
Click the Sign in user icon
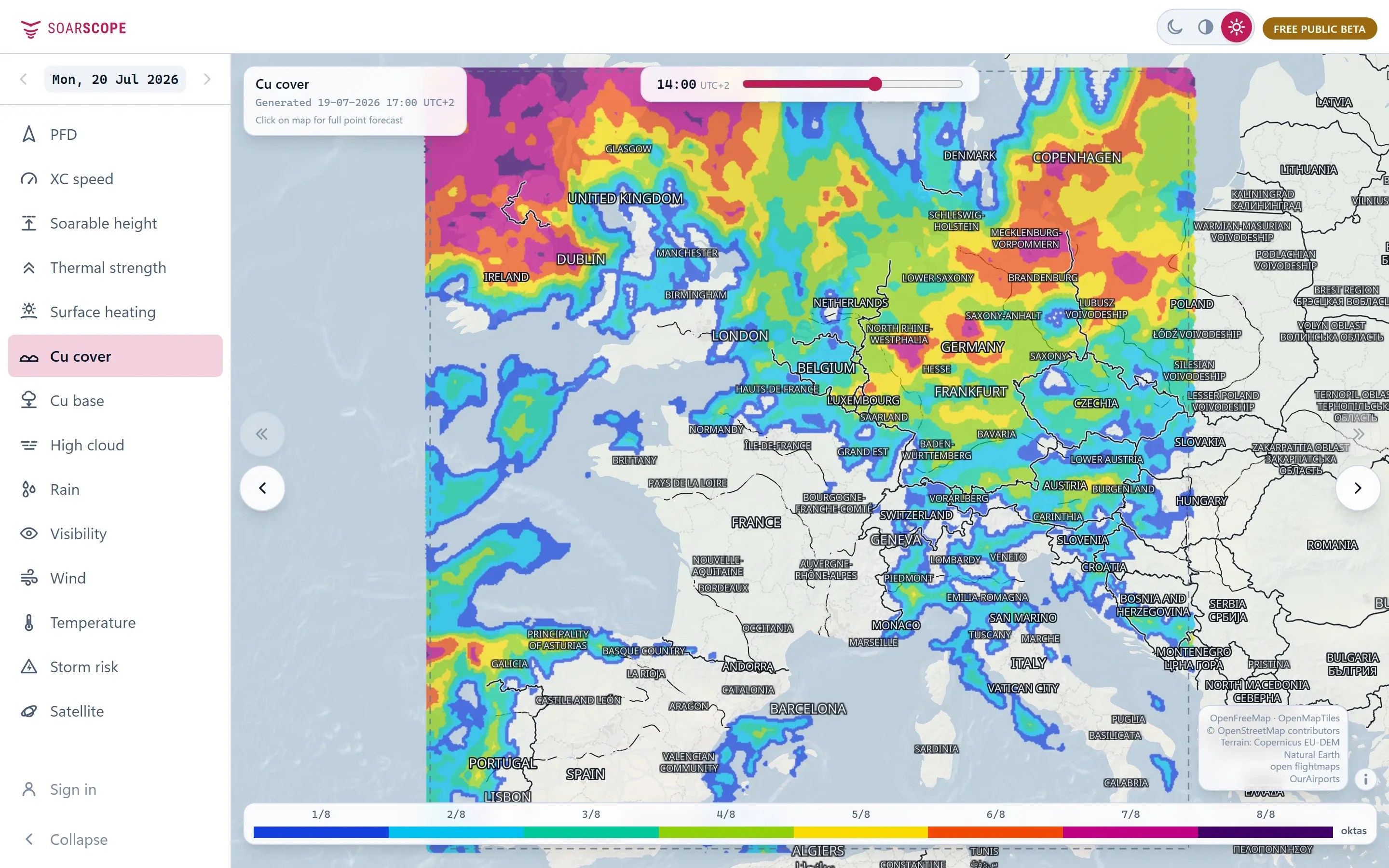(29, 789)
